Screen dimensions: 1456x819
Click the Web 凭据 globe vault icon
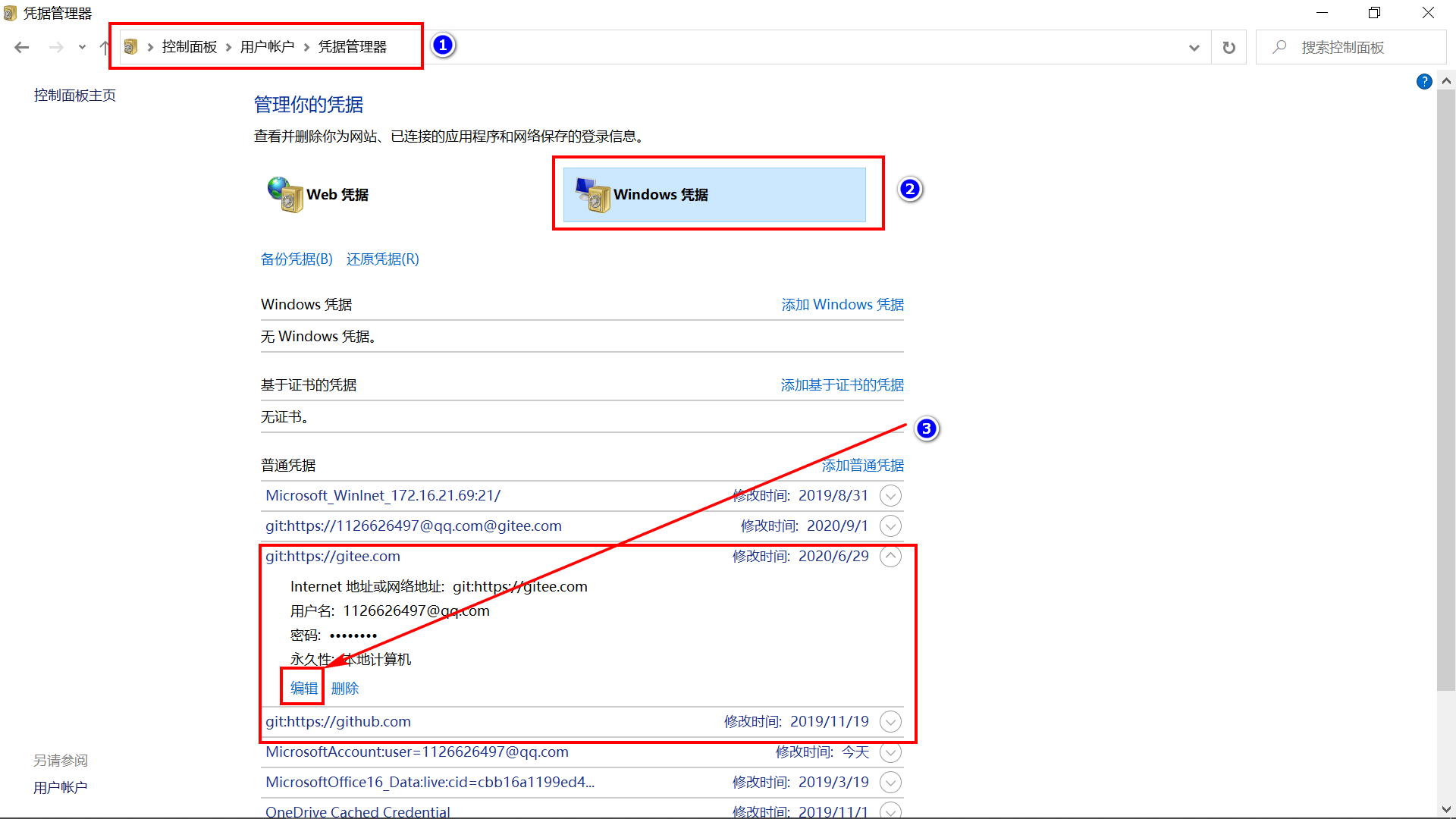[285, 195]
